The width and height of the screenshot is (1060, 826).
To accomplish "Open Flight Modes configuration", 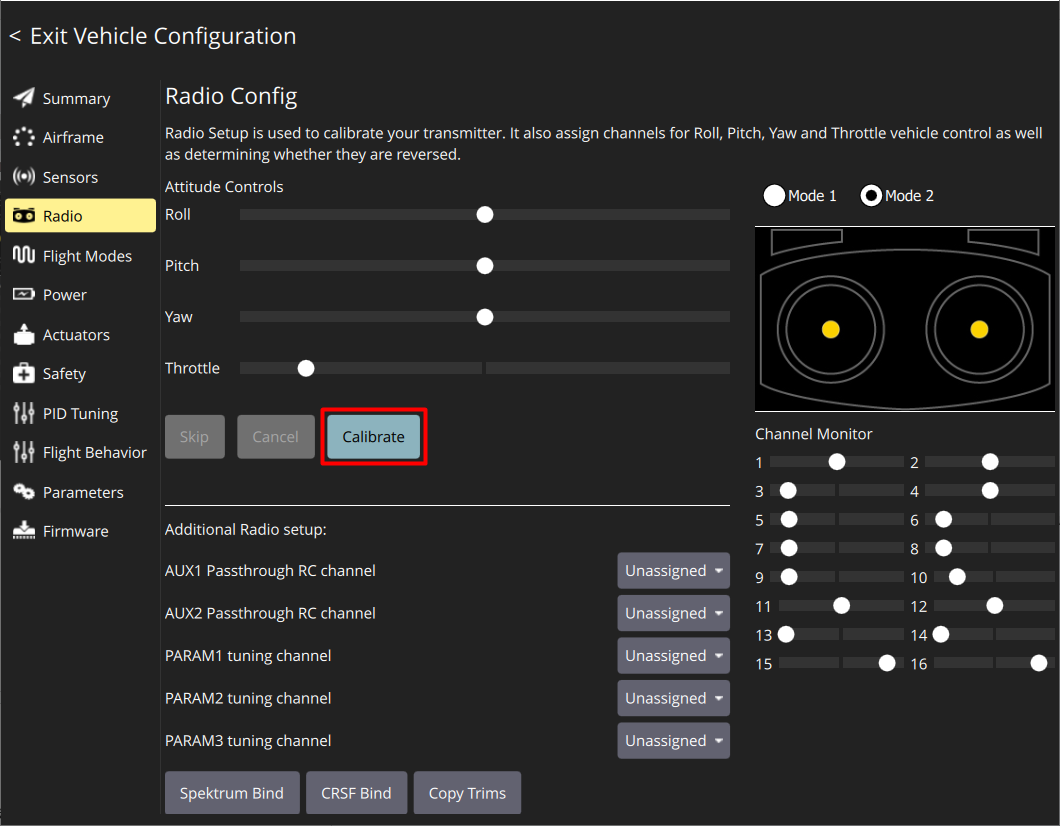I will [23, 255].
